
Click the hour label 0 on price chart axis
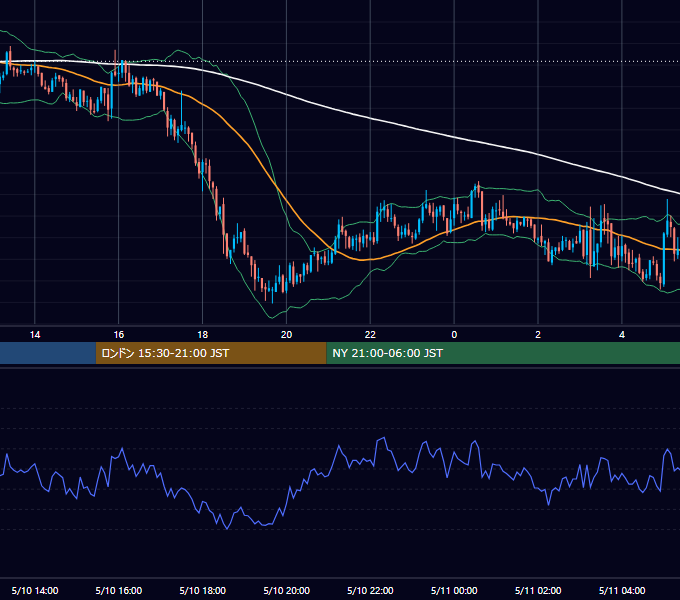point(454,335)
